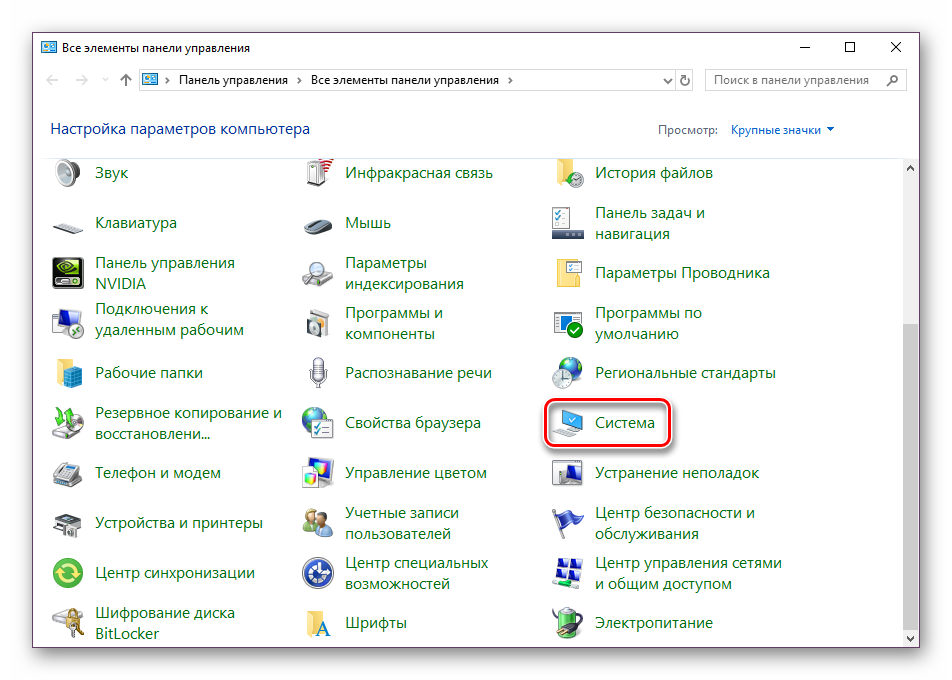952x680 pixels.
Task: Refresh the control panel view
Action: [685, 80]
